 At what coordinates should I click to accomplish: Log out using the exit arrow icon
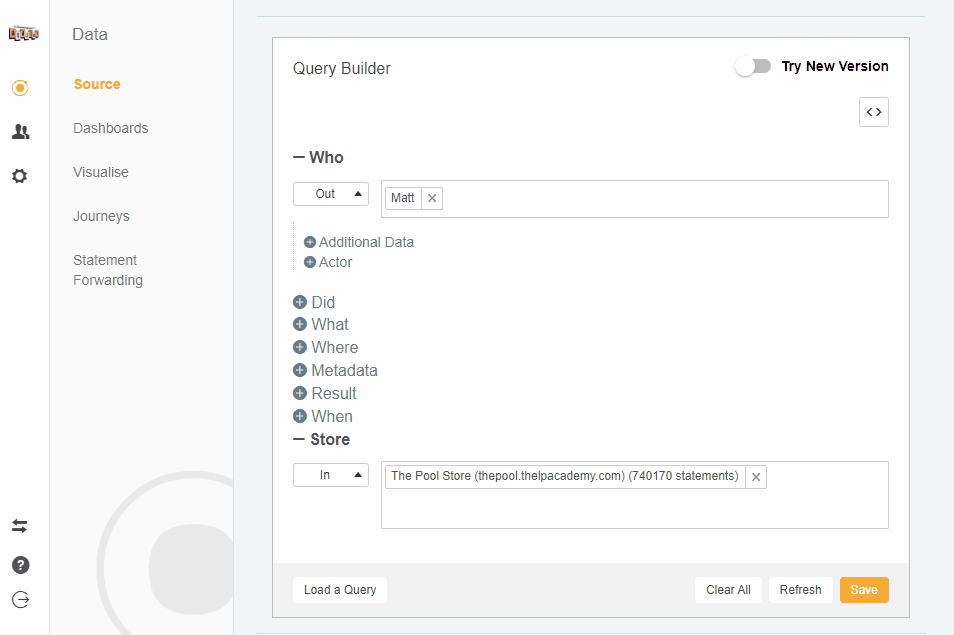pyautogui.click(x=20, y=599)
